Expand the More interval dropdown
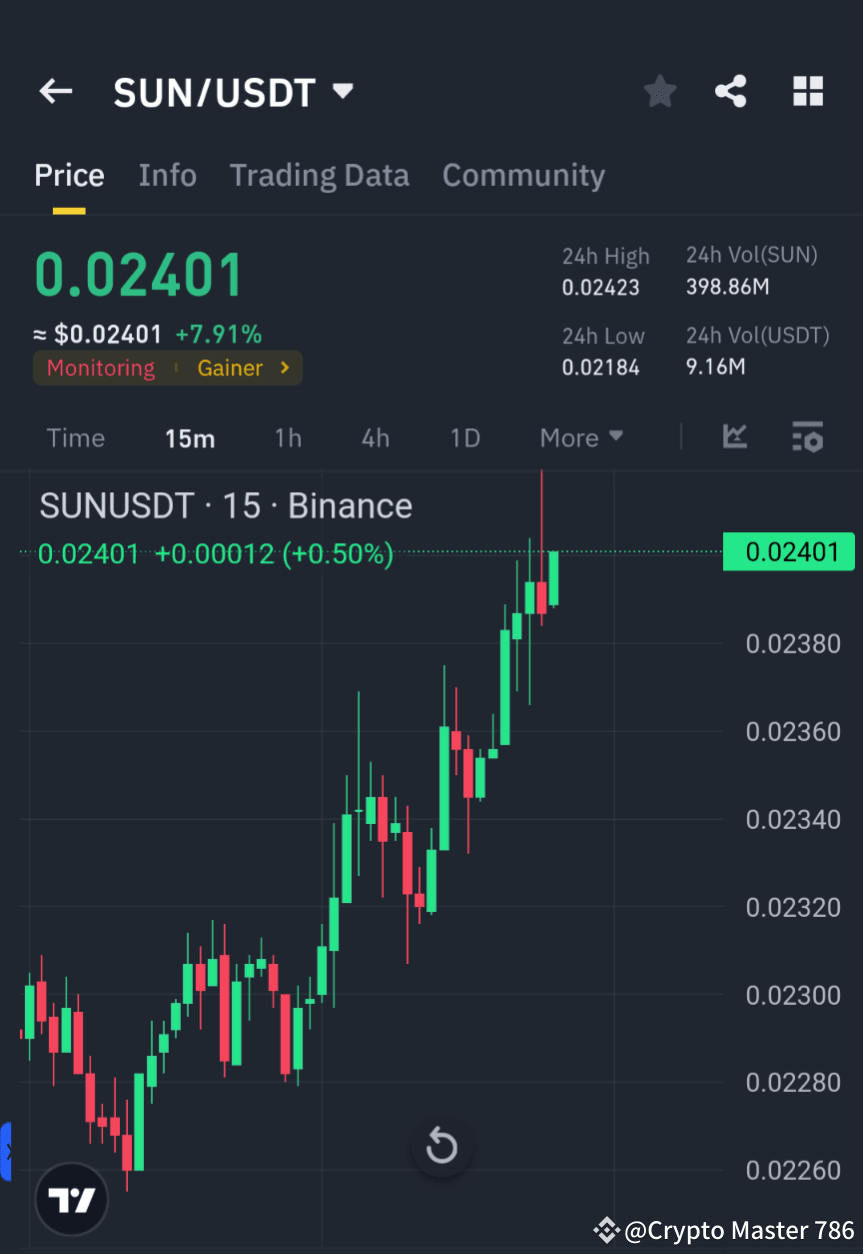The width and height of the screenshot is (863, 1254). click(x=580, y=438)
